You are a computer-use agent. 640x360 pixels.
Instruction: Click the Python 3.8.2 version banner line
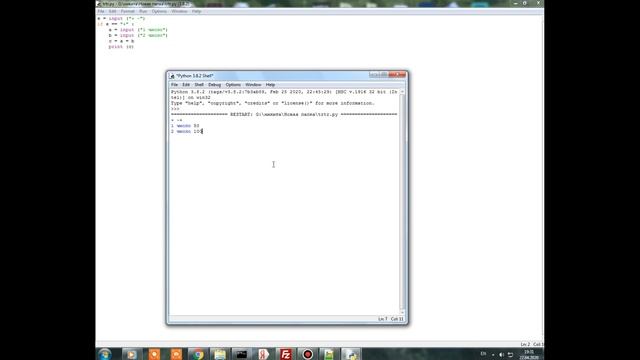284,92
